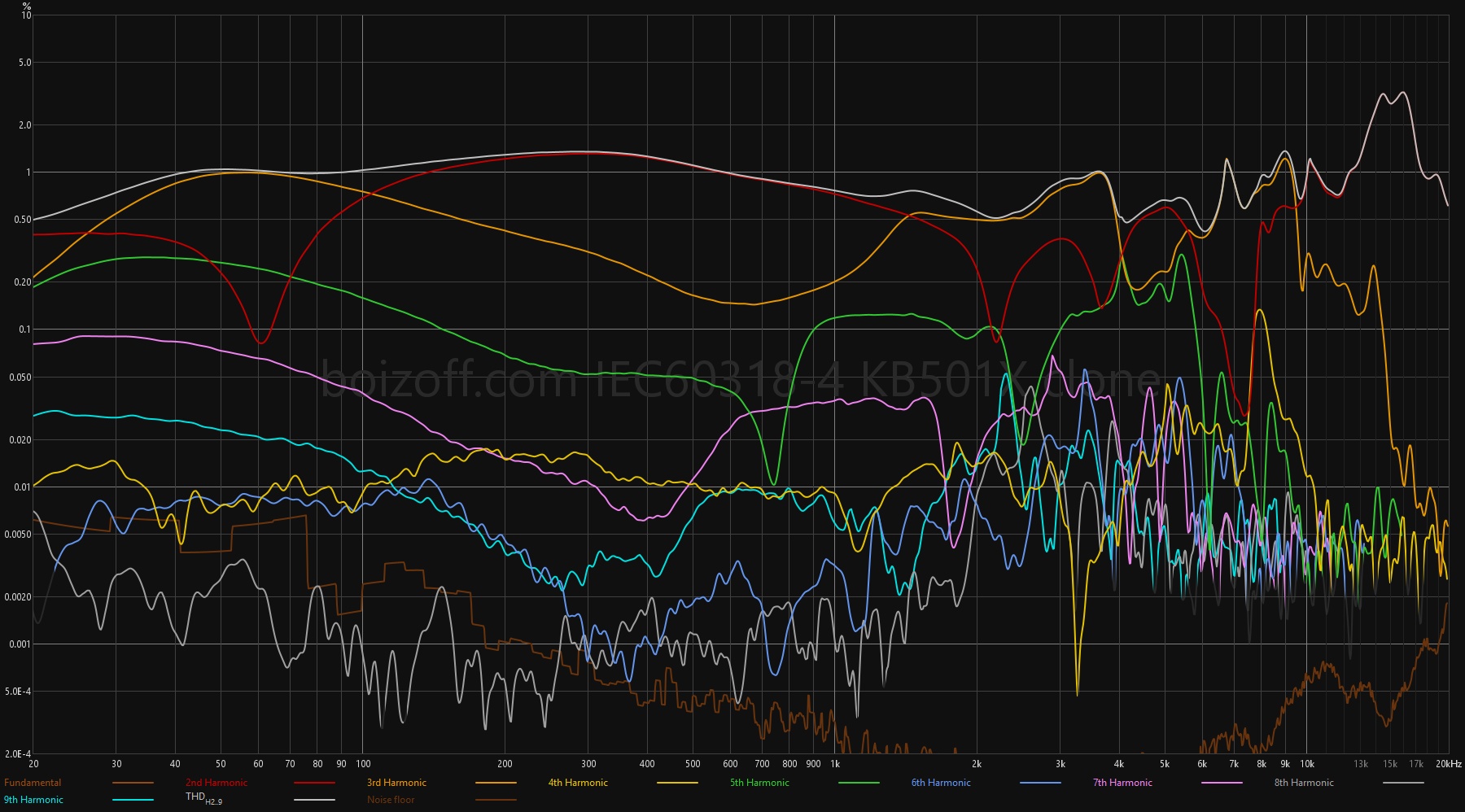The height and width of the screenshot is (812, 1465).
Task: Toggle the 9th Harmonic legend label
Action: point(33,800)
